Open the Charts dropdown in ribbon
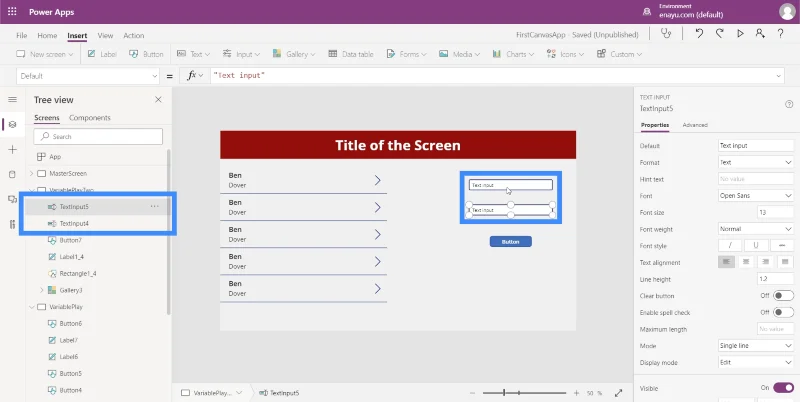Viewport: 800px width, 402px height. tap(513, 54)
